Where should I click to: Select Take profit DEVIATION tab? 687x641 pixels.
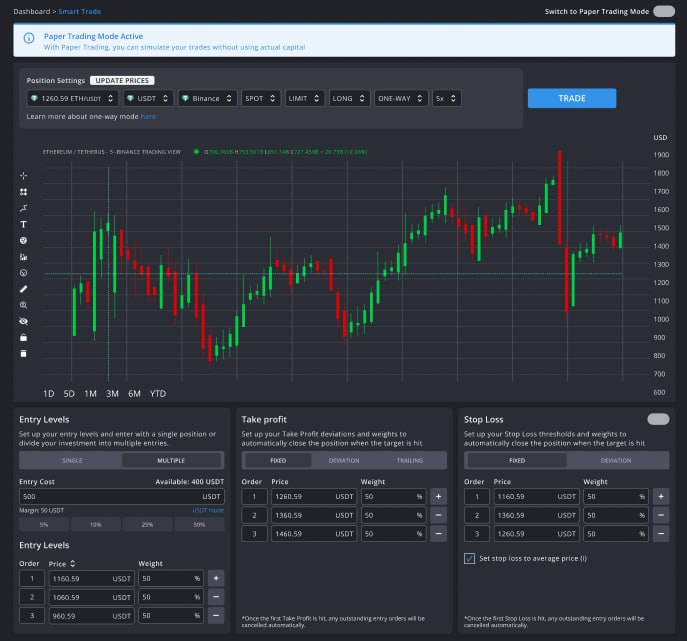[344, 460]
